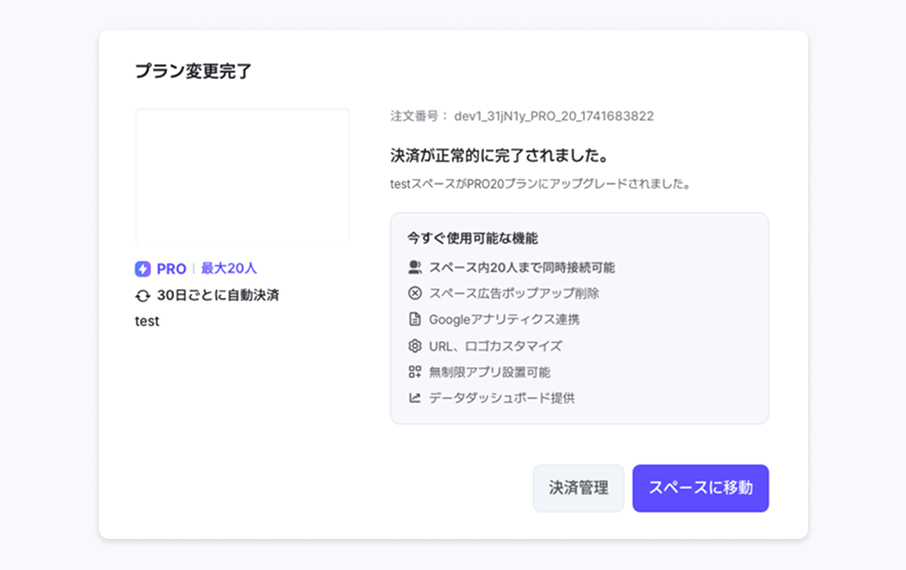906x570 pixels.
Task: Click the プラン変更完了 heading
Action: [193, 71]
